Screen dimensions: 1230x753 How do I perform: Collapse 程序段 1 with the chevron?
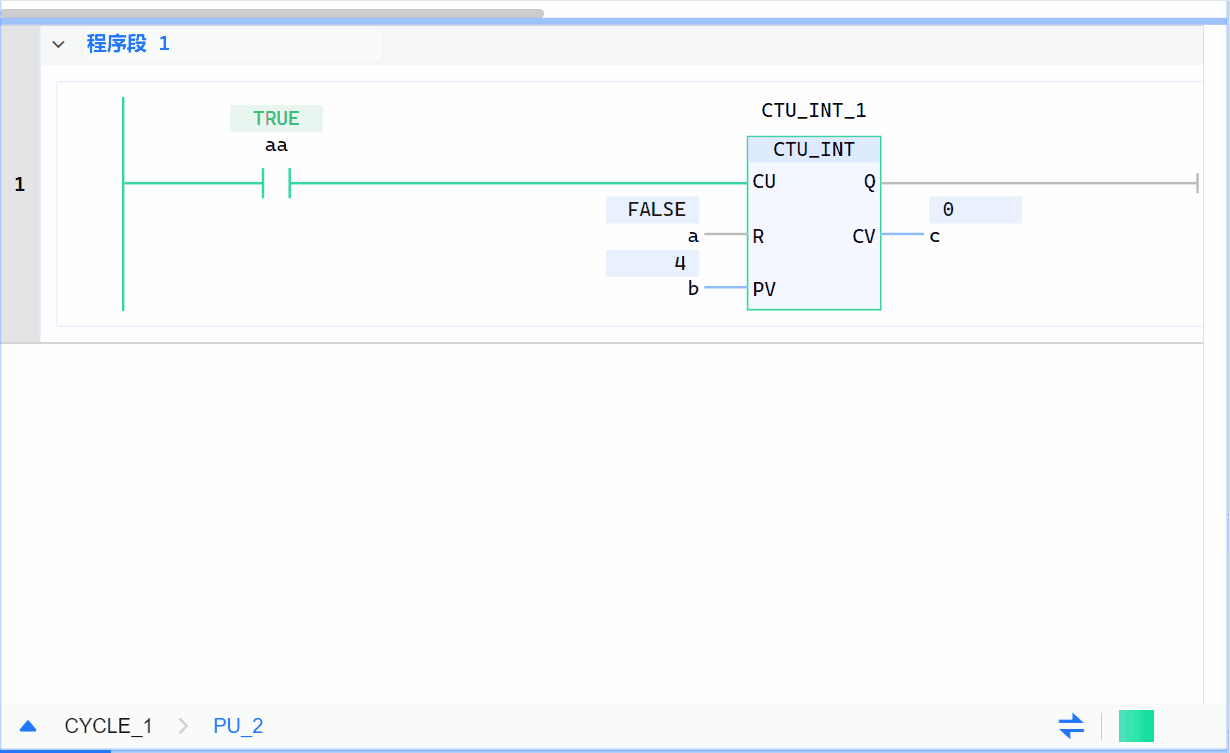coord(58,44)
